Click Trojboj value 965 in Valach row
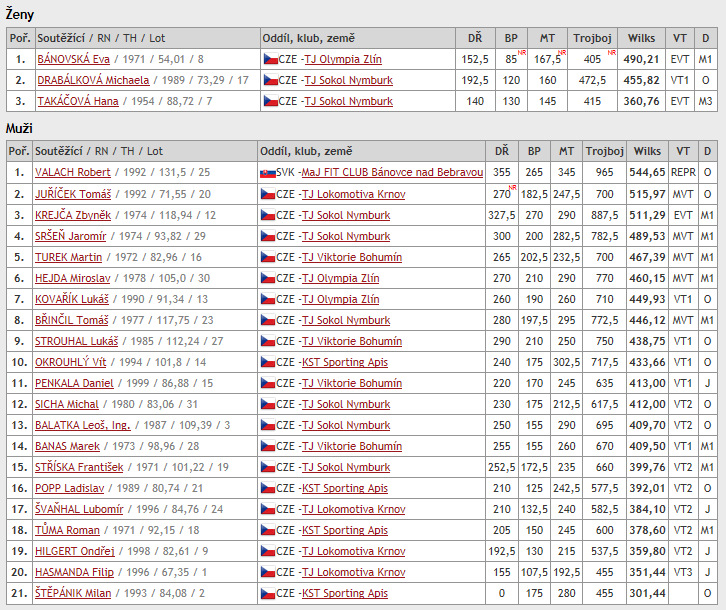The width and height of the screenshot is (726, 610). [x=604, y=172]
